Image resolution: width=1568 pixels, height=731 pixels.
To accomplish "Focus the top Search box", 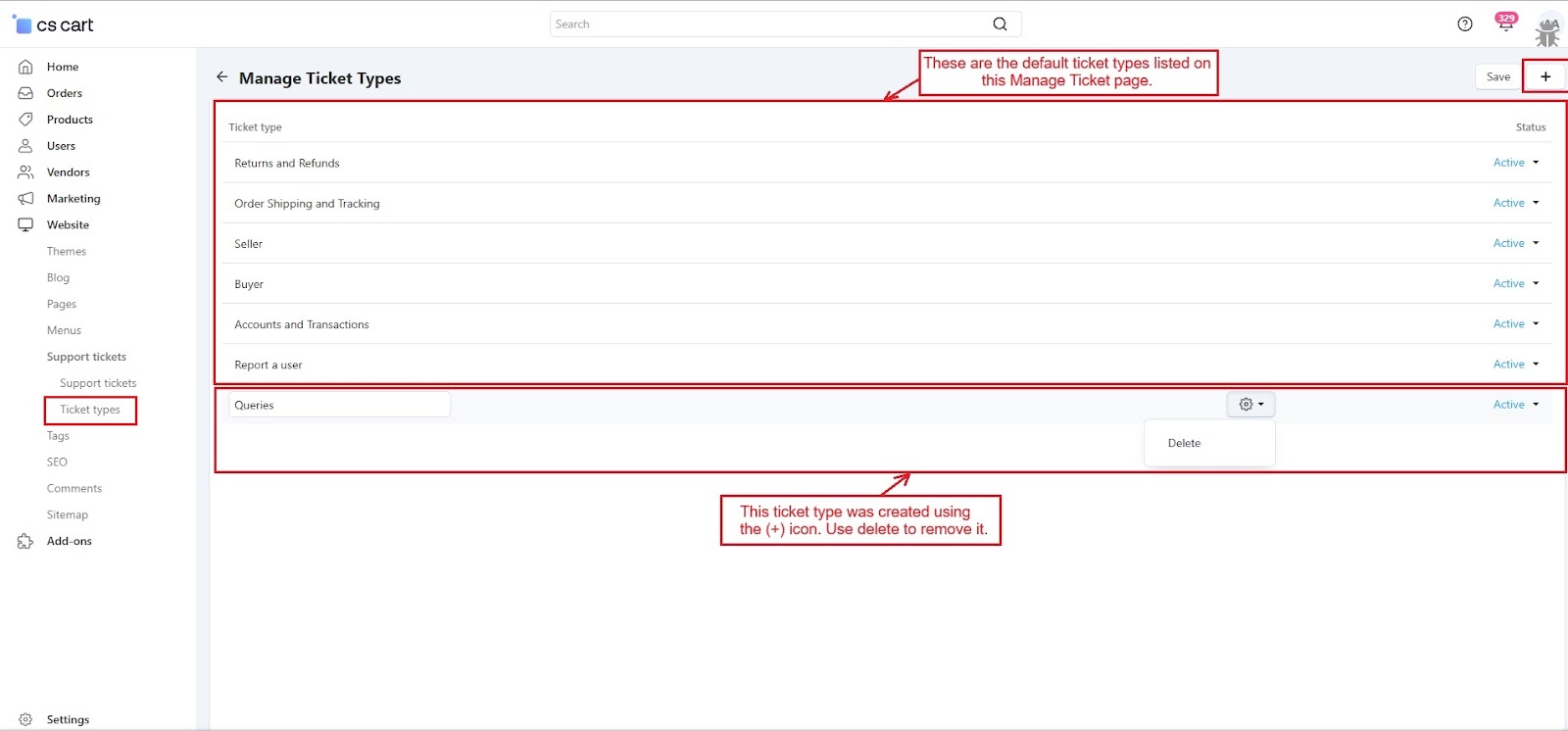I will pyautogui.click(x=769, y=24).
